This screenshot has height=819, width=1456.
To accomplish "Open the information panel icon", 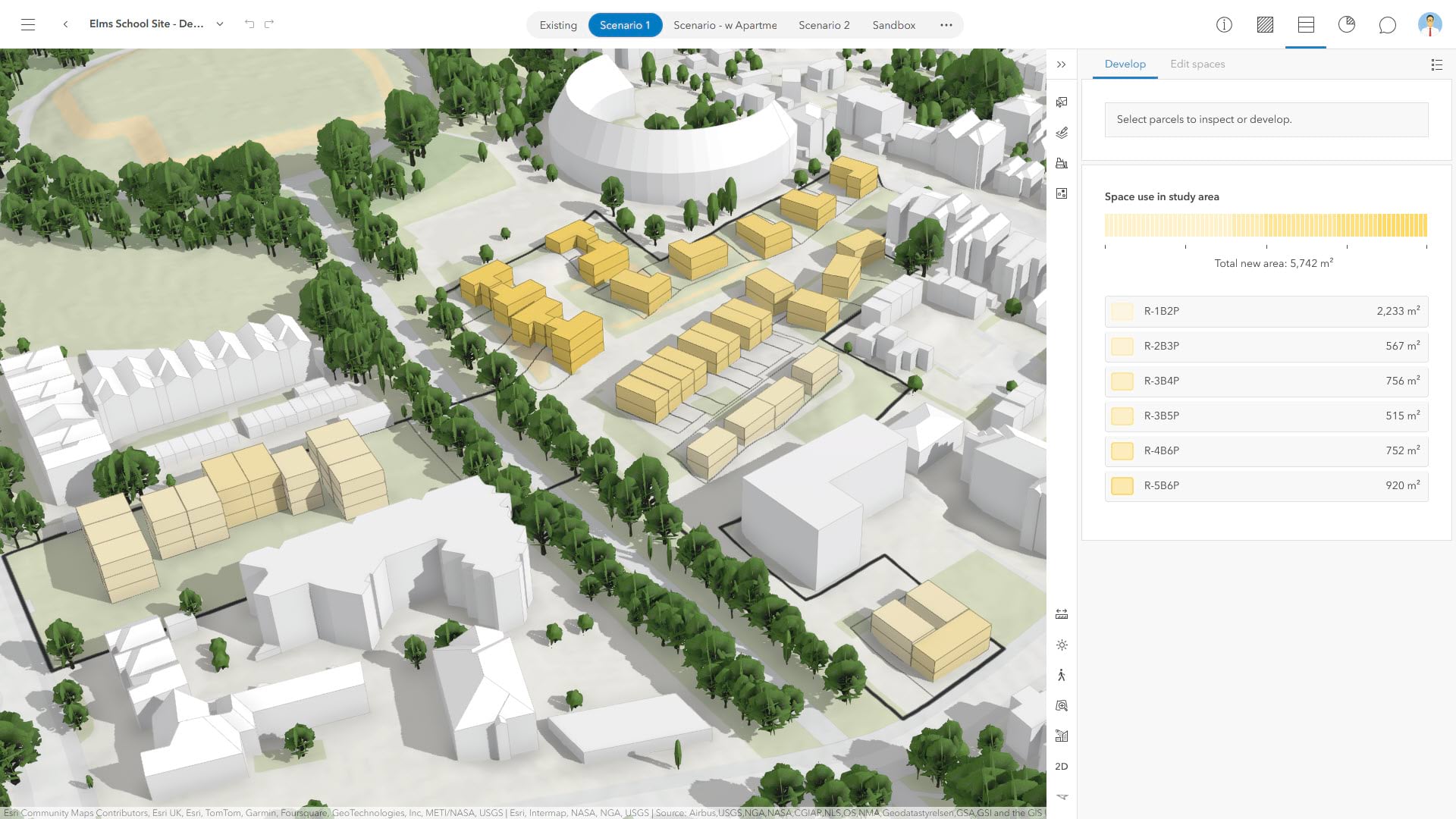I will 1224,25.
